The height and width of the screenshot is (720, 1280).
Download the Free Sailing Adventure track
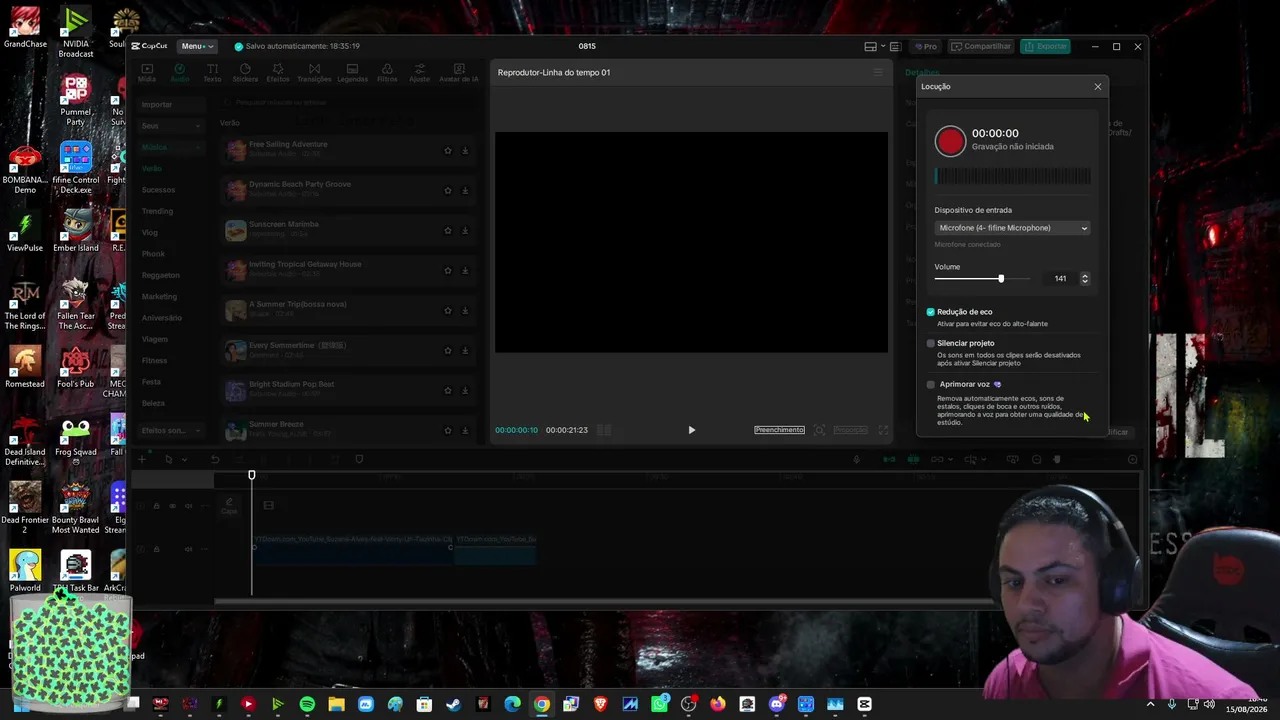pyautogui.click(x=465, y=150)
